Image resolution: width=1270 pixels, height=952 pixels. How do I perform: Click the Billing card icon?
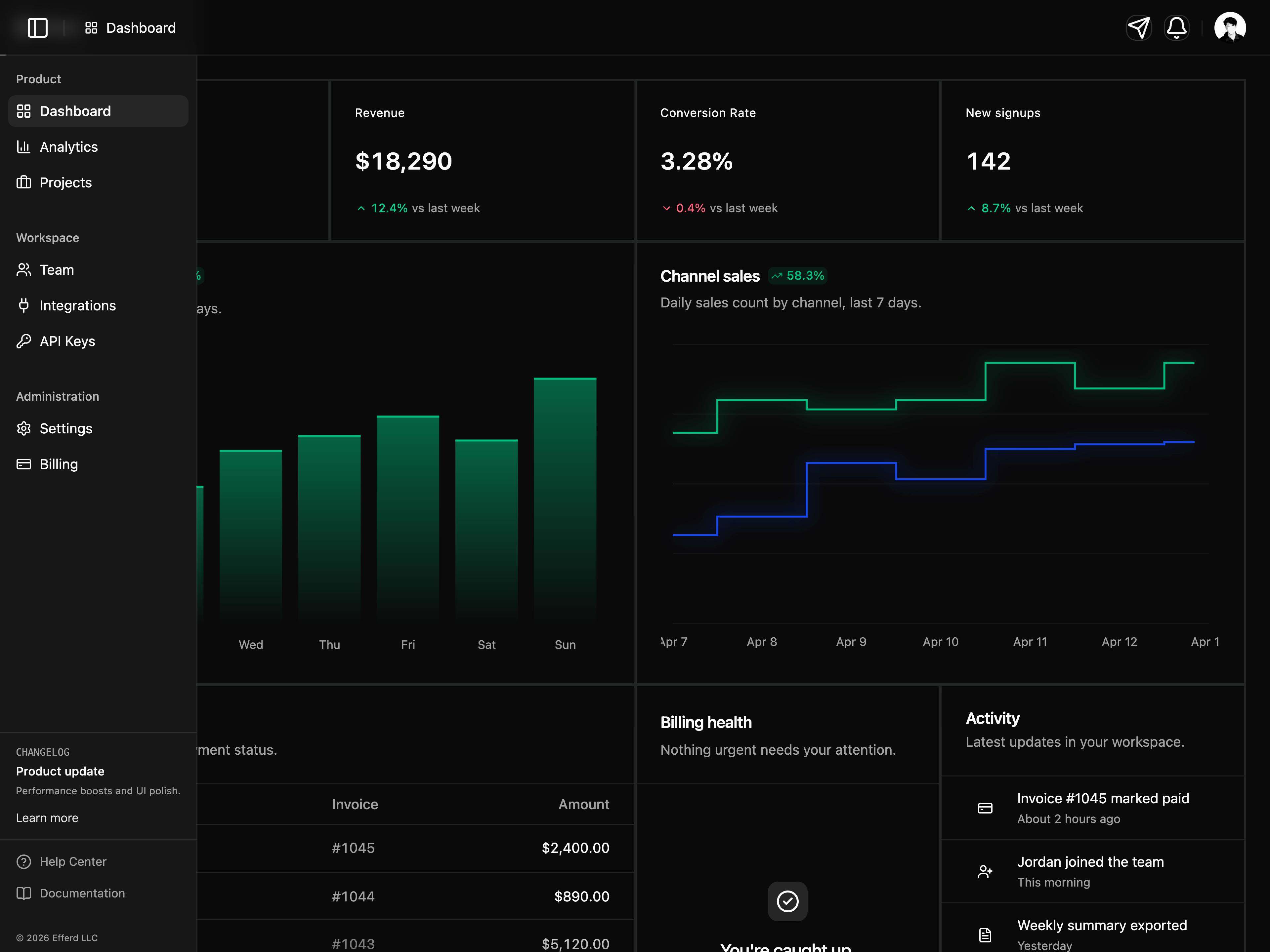click(23, 464)
